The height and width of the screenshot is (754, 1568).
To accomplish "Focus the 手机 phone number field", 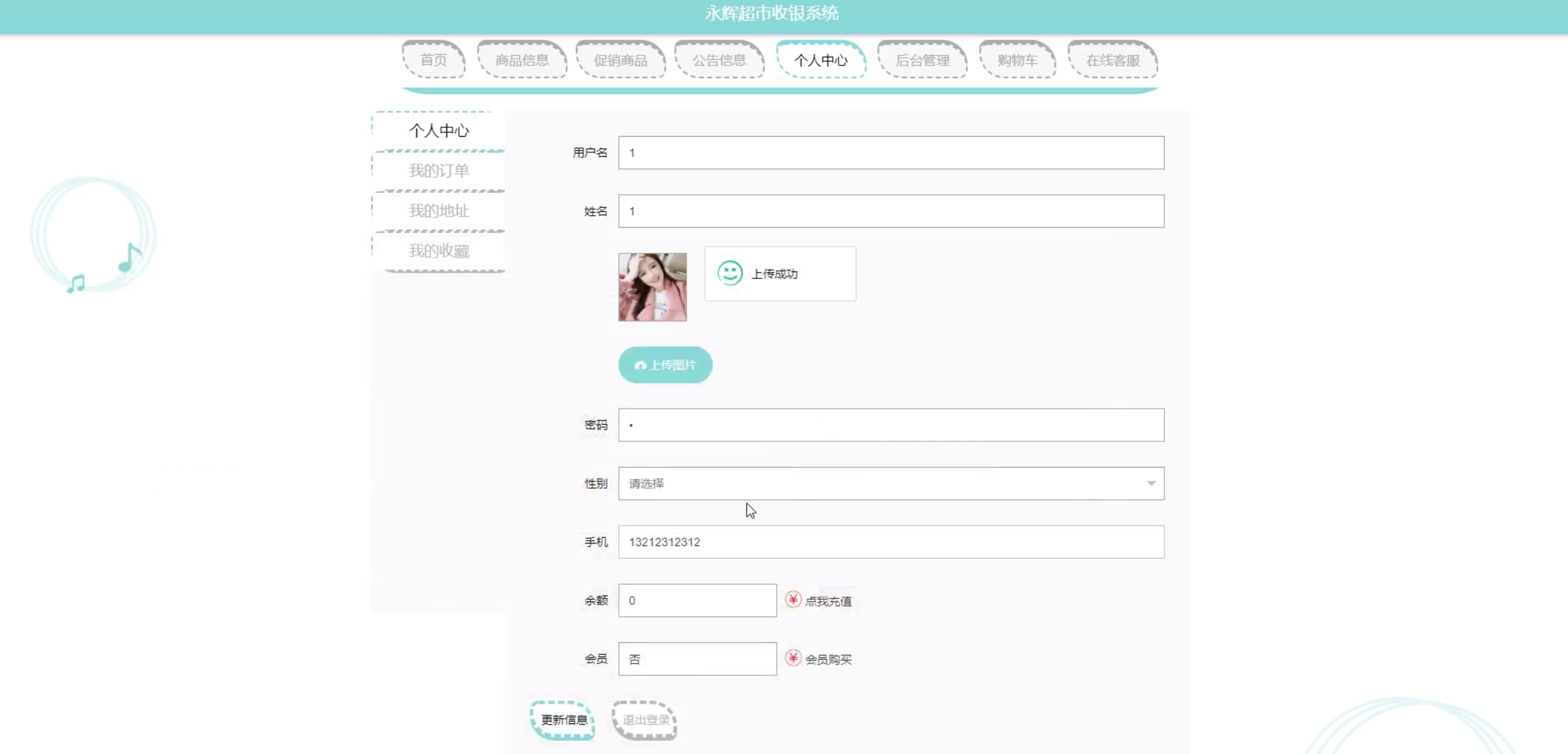I will tap(890, 542).
